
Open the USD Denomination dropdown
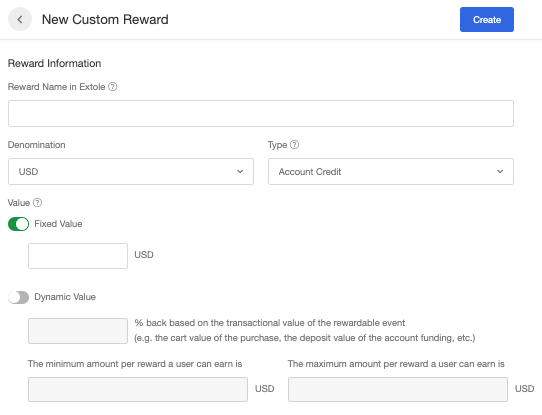[131, 171]
